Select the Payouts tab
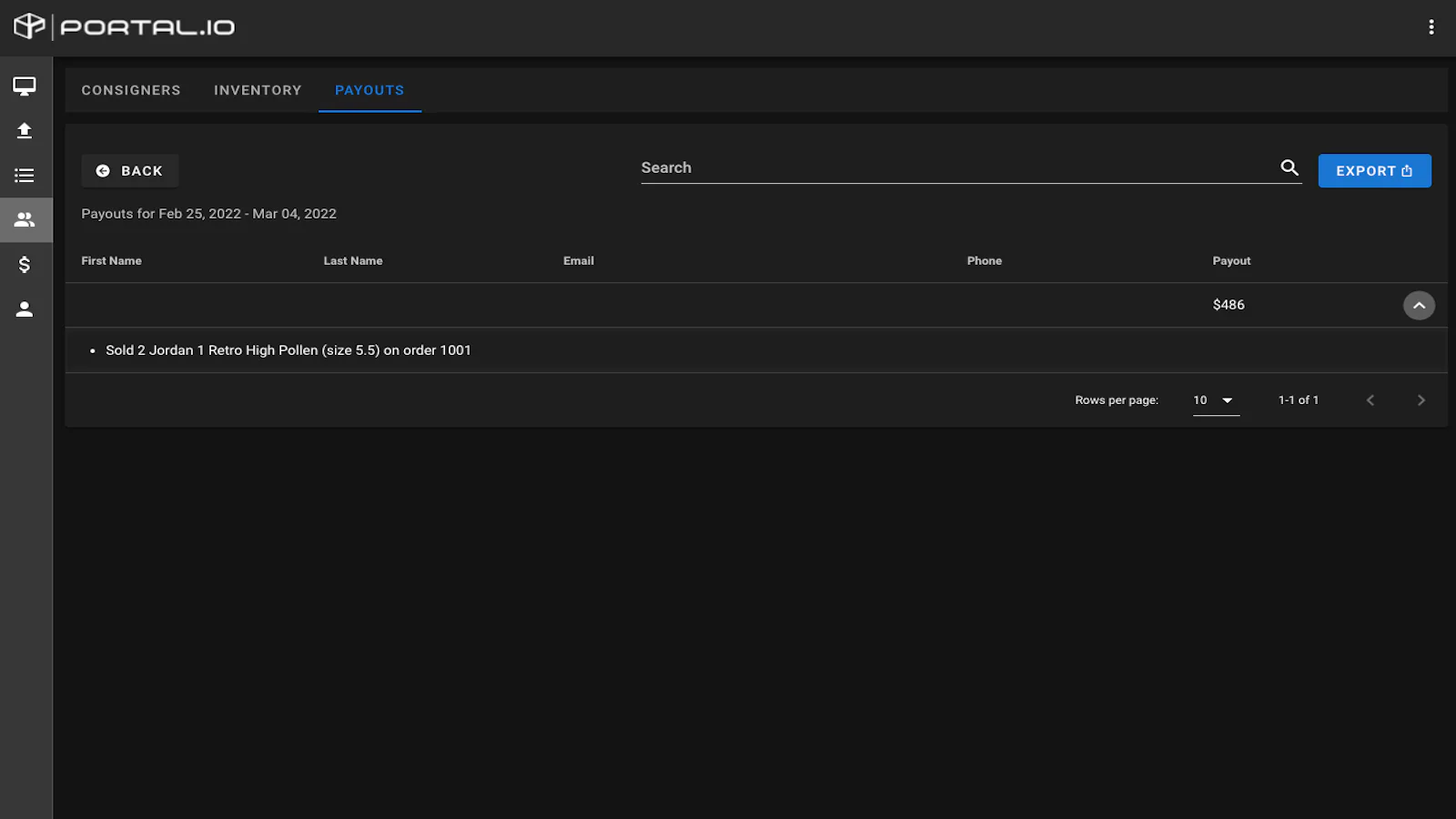This screenshot has height=819, width=1456. pyautogui.click(x=369, y=90)
